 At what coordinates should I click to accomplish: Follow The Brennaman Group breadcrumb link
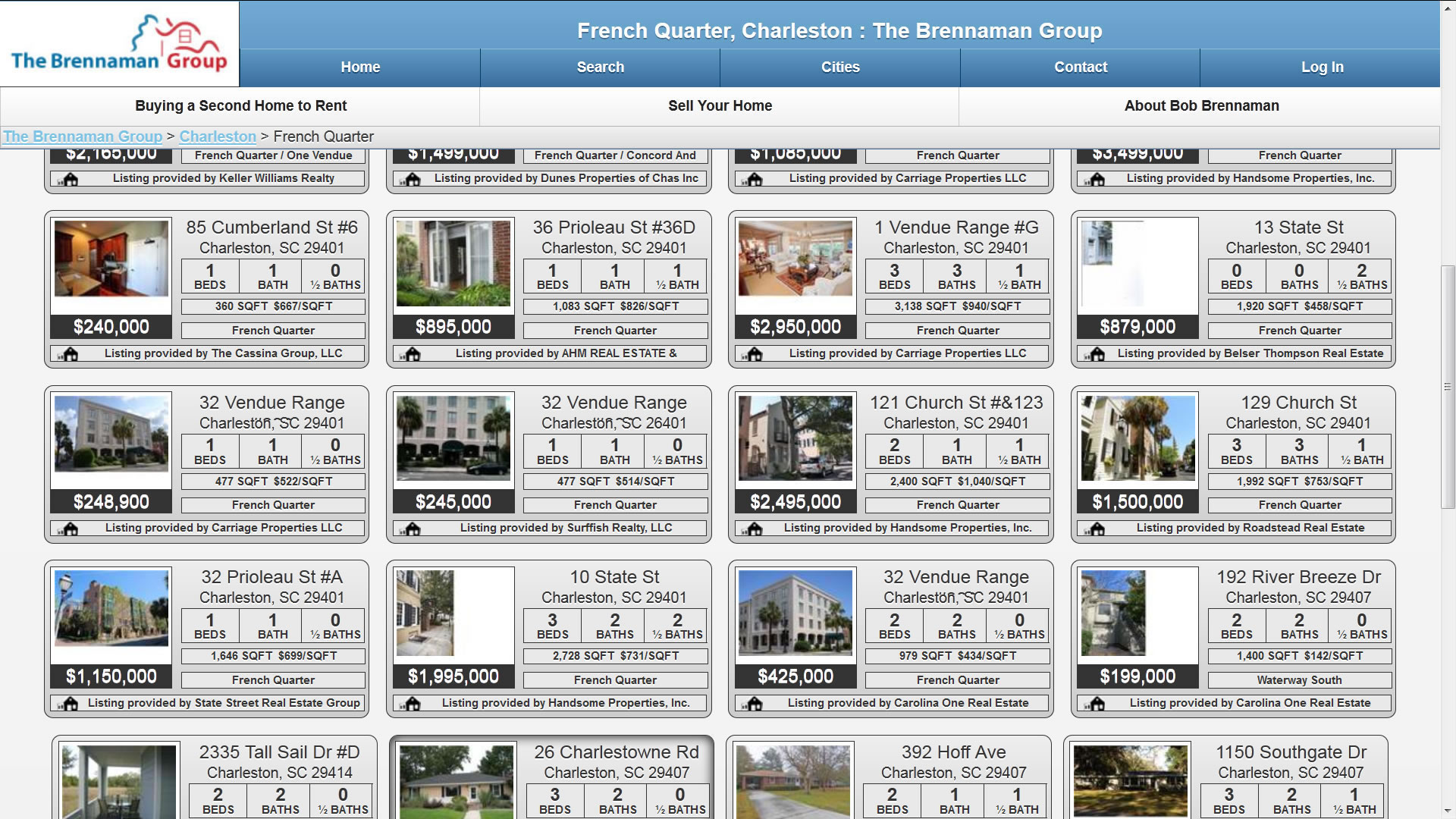(x=83, y=136)
